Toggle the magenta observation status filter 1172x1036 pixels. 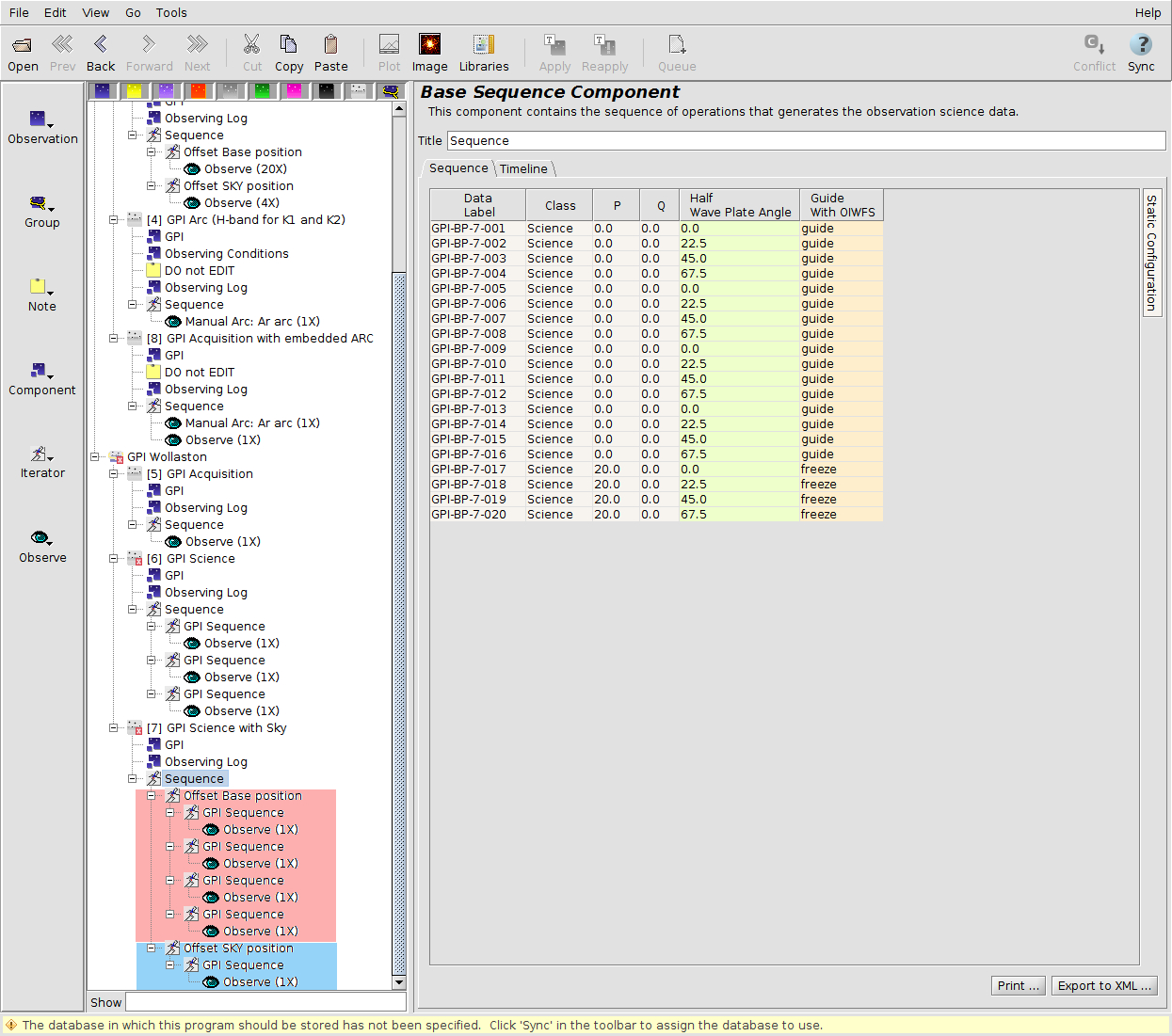[x=295, y=90]
